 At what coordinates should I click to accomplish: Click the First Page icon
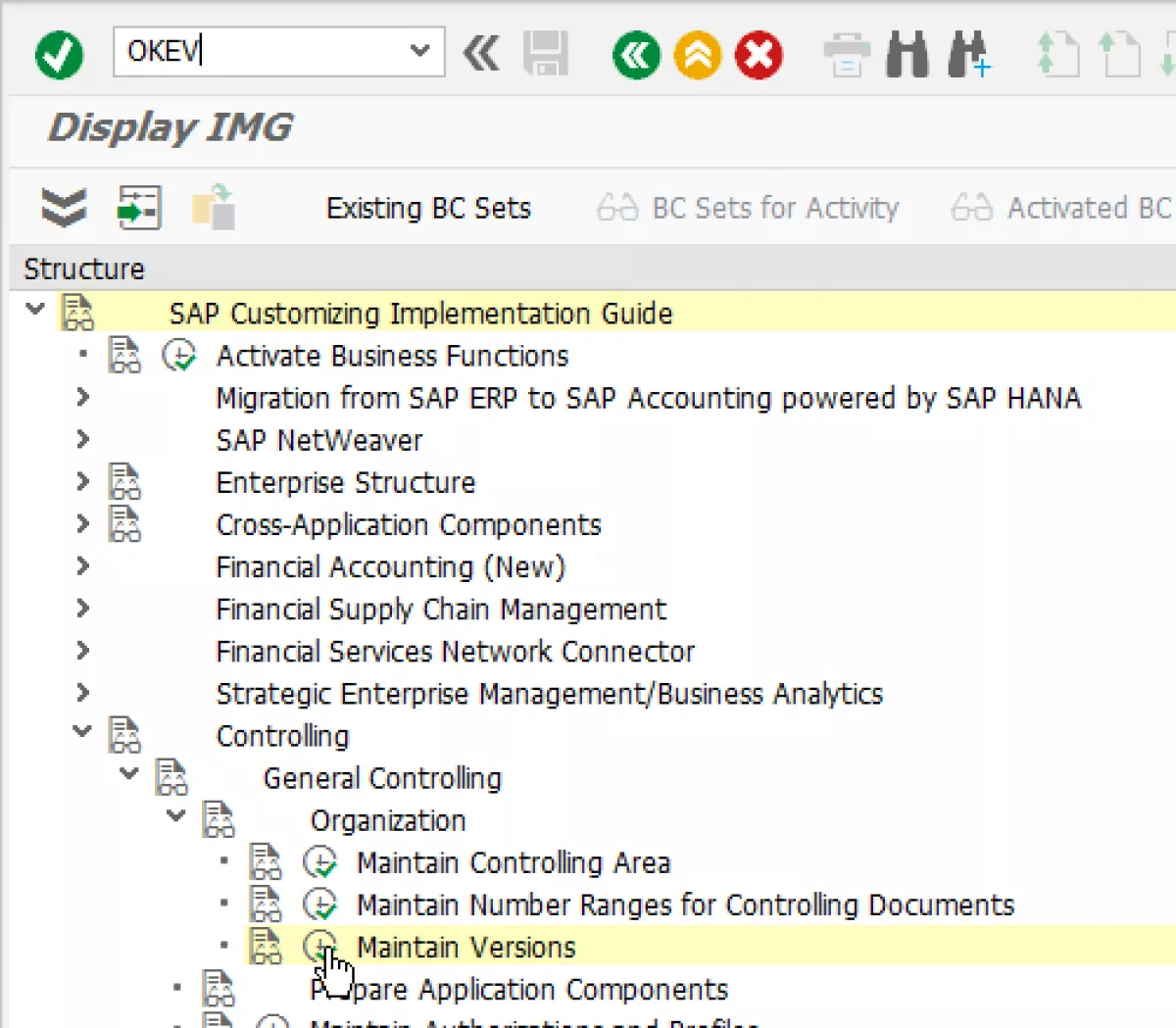click(1058, 54)
